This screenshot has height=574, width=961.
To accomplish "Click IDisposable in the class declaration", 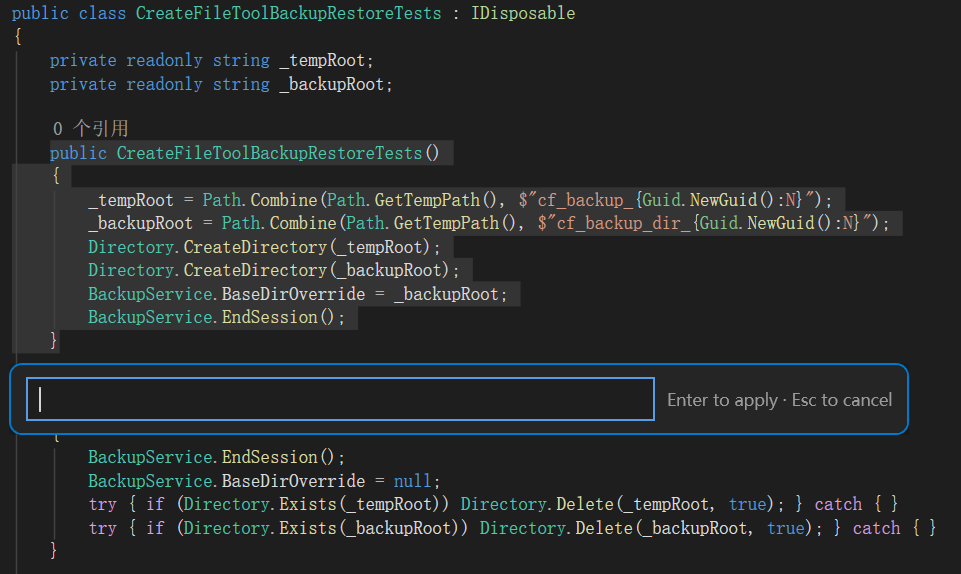I will (x=523, y=13).
